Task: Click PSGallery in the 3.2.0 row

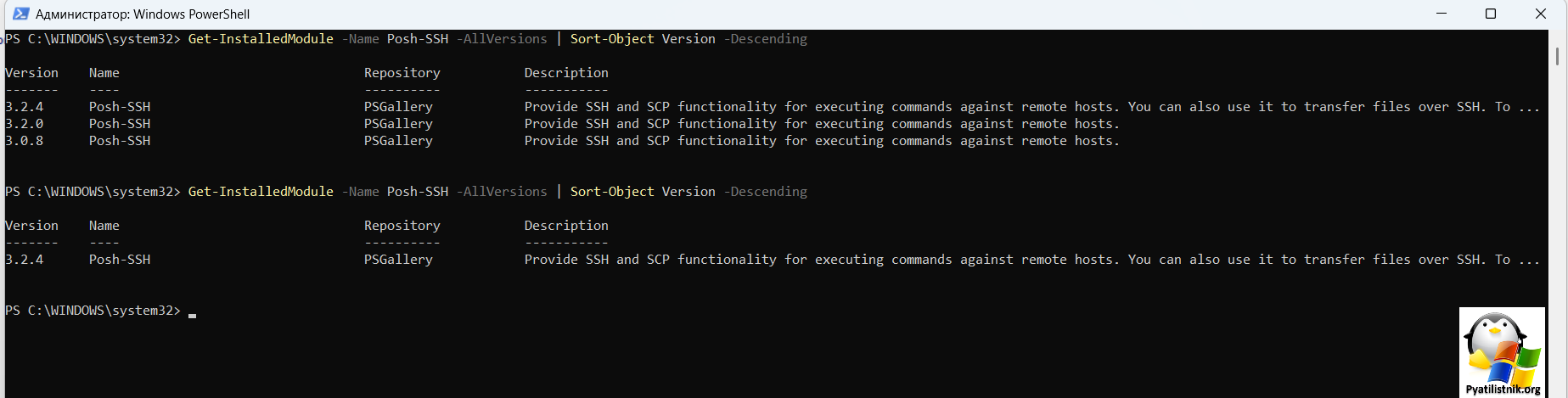Action: [398, 124]
